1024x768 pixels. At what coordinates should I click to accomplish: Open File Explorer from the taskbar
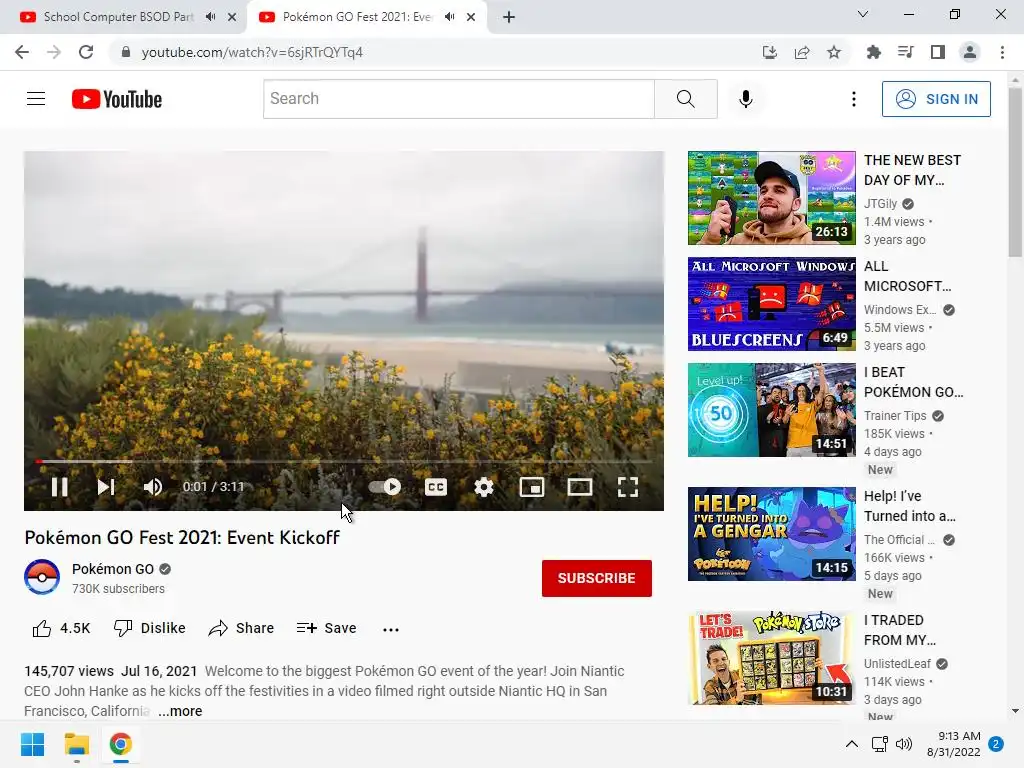point(76,744)
